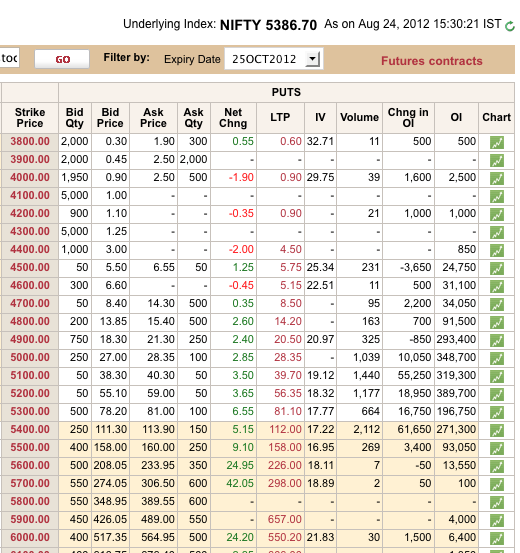The image size is (520, 553).
Task: Click the LTP column header
Action: (x=280, y=118)
